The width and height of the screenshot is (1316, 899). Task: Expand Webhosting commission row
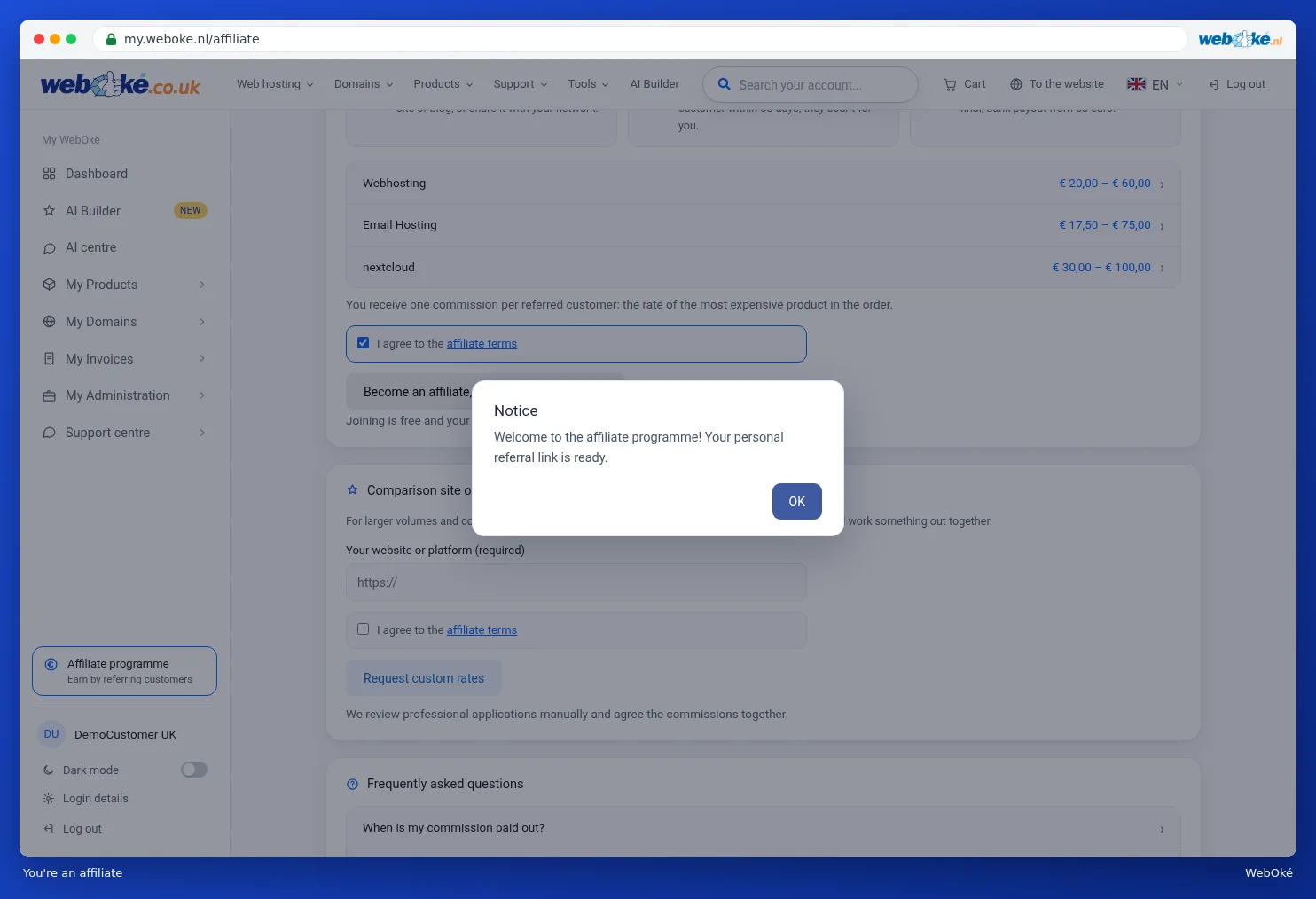pos(764,184)
